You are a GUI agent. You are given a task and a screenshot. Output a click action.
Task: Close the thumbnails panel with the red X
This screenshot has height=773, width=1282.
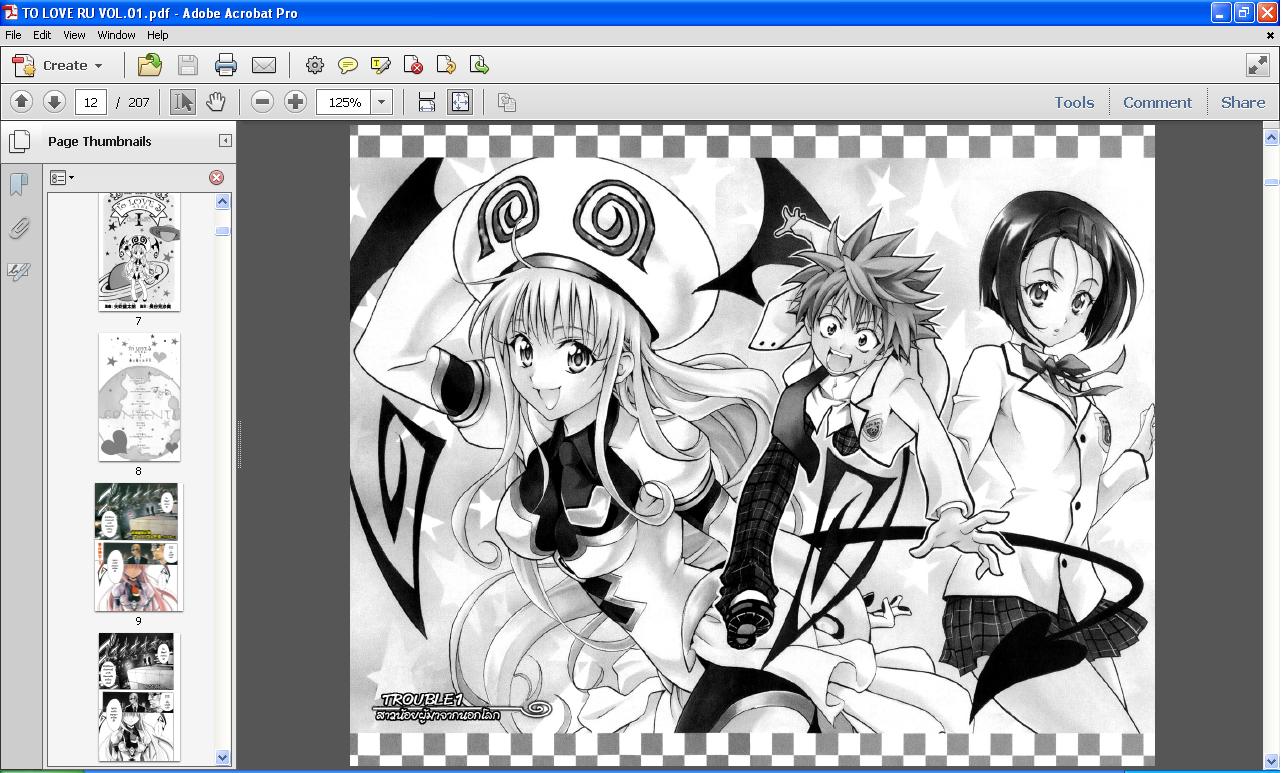coord(216,177)
